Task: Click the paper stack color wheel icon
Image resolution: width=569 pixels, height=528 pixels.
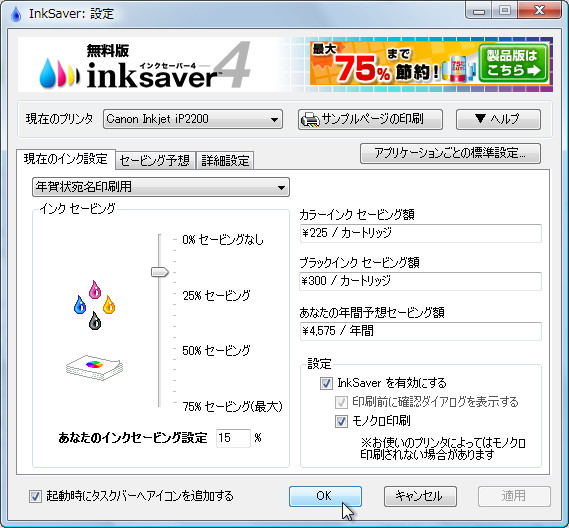Action: click(x=94, y=367)
